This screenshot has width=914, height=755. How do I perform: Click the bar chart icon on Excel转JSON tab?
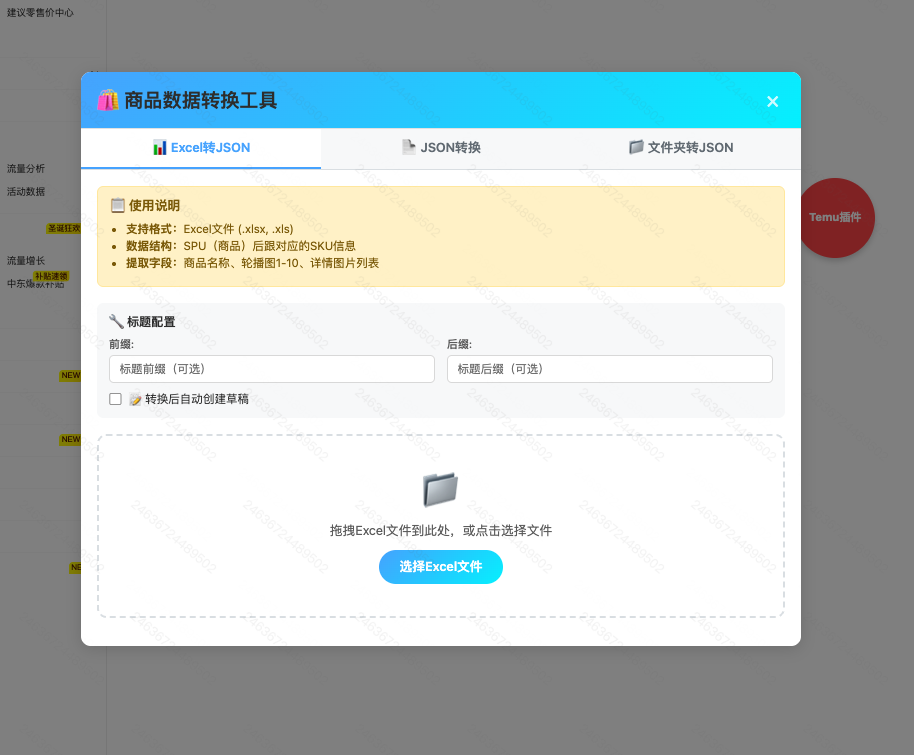pos(160,147)
